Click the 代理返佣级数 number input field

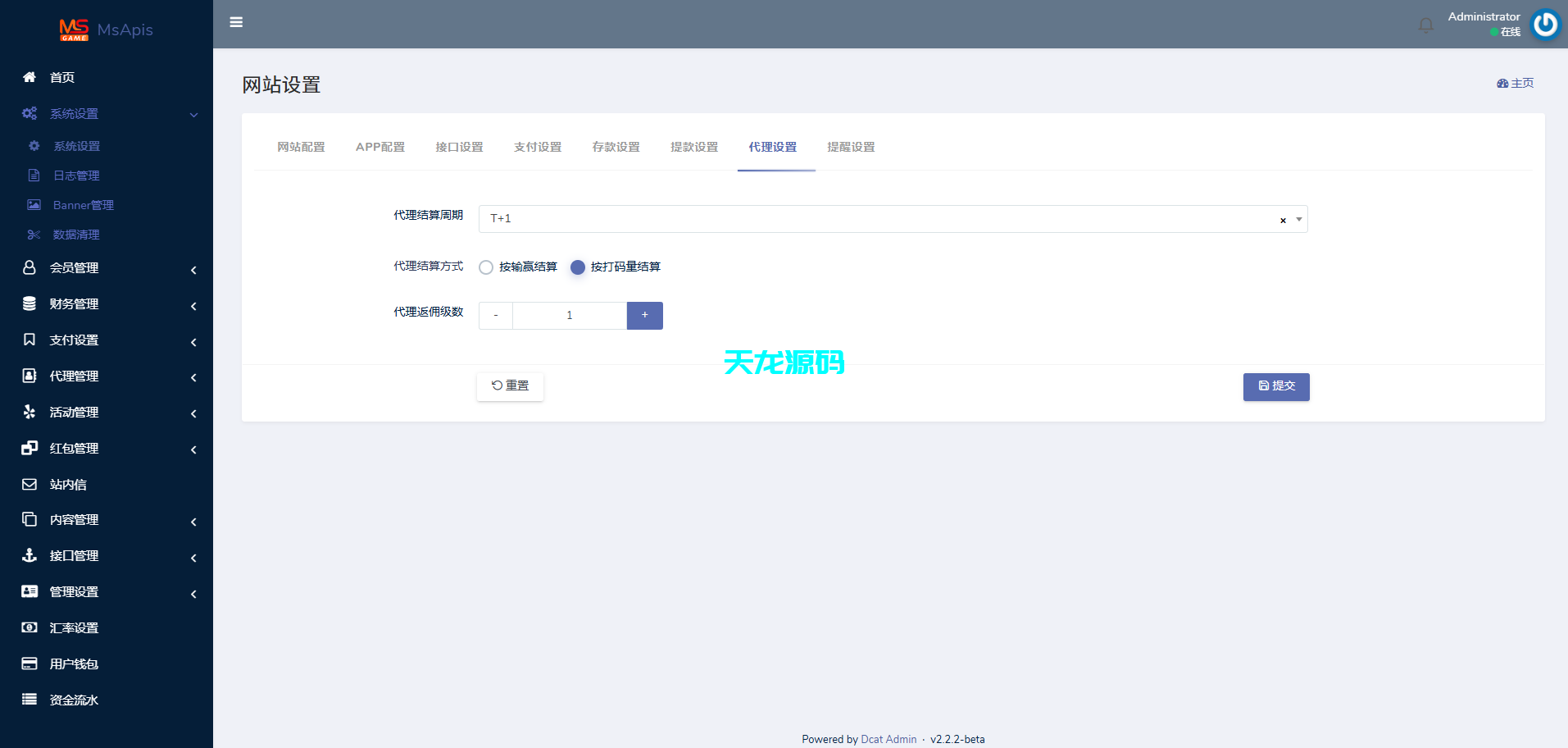point(569,315)
